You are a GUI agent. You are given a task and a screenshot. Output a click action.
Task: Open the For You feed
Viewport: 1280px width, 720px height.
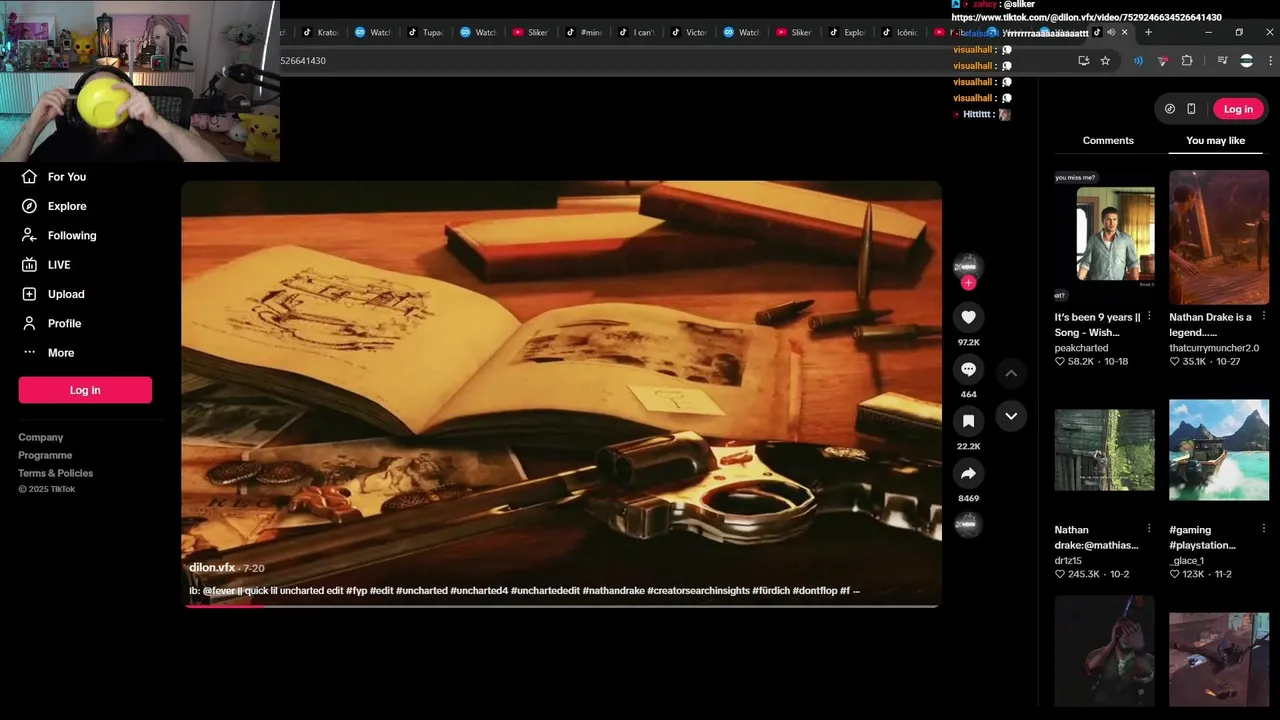pos(55,177)
